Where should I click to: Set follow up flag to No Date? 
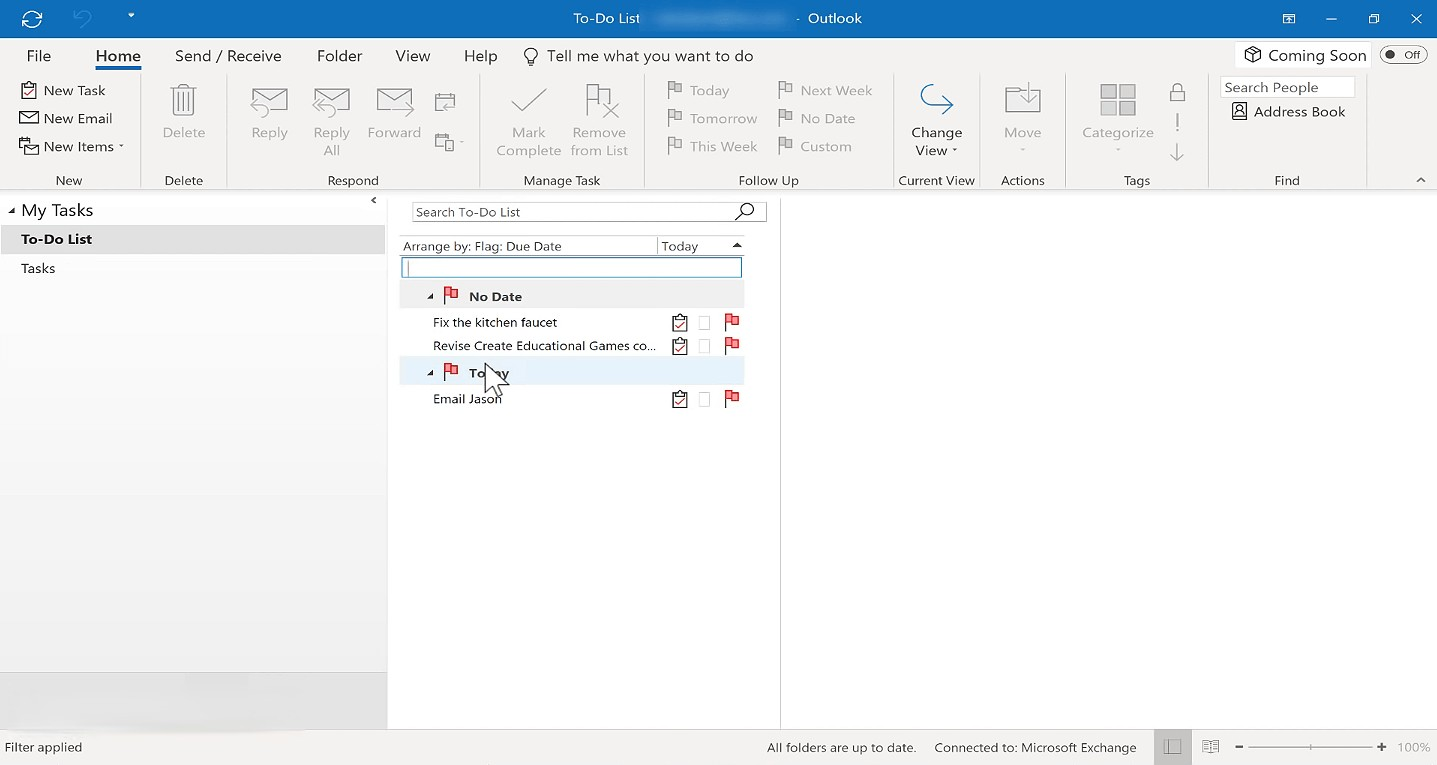[x=816, y=118]
